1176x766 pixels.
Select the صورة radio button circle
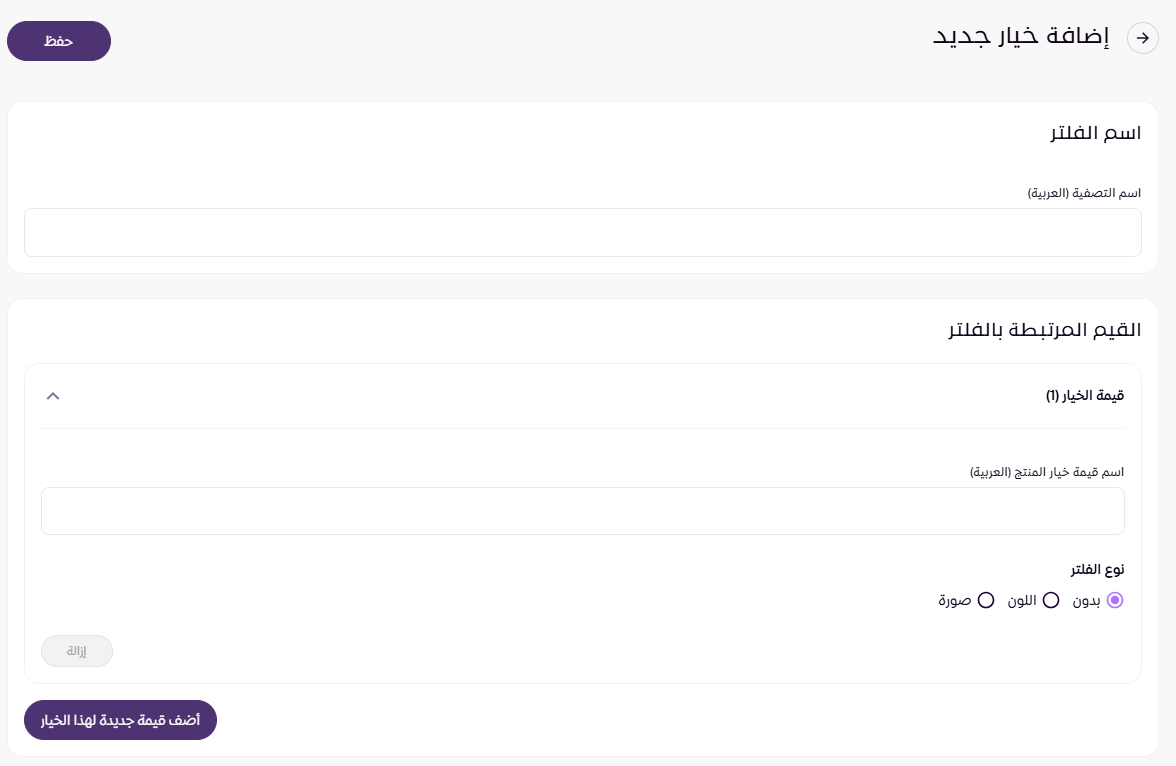click(986, 601)
